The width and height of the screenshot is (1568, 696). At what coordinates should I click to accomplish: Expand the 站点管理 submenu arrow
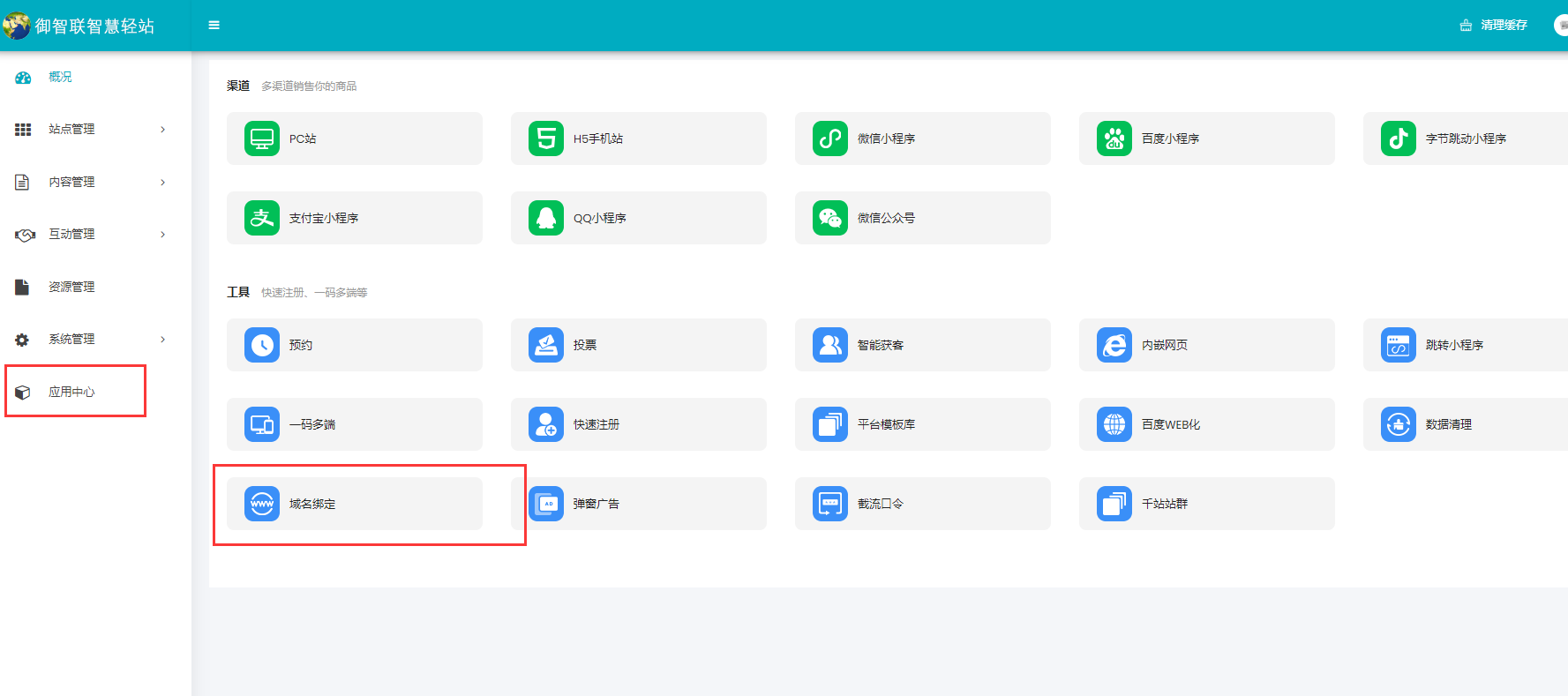pos(163,130)
